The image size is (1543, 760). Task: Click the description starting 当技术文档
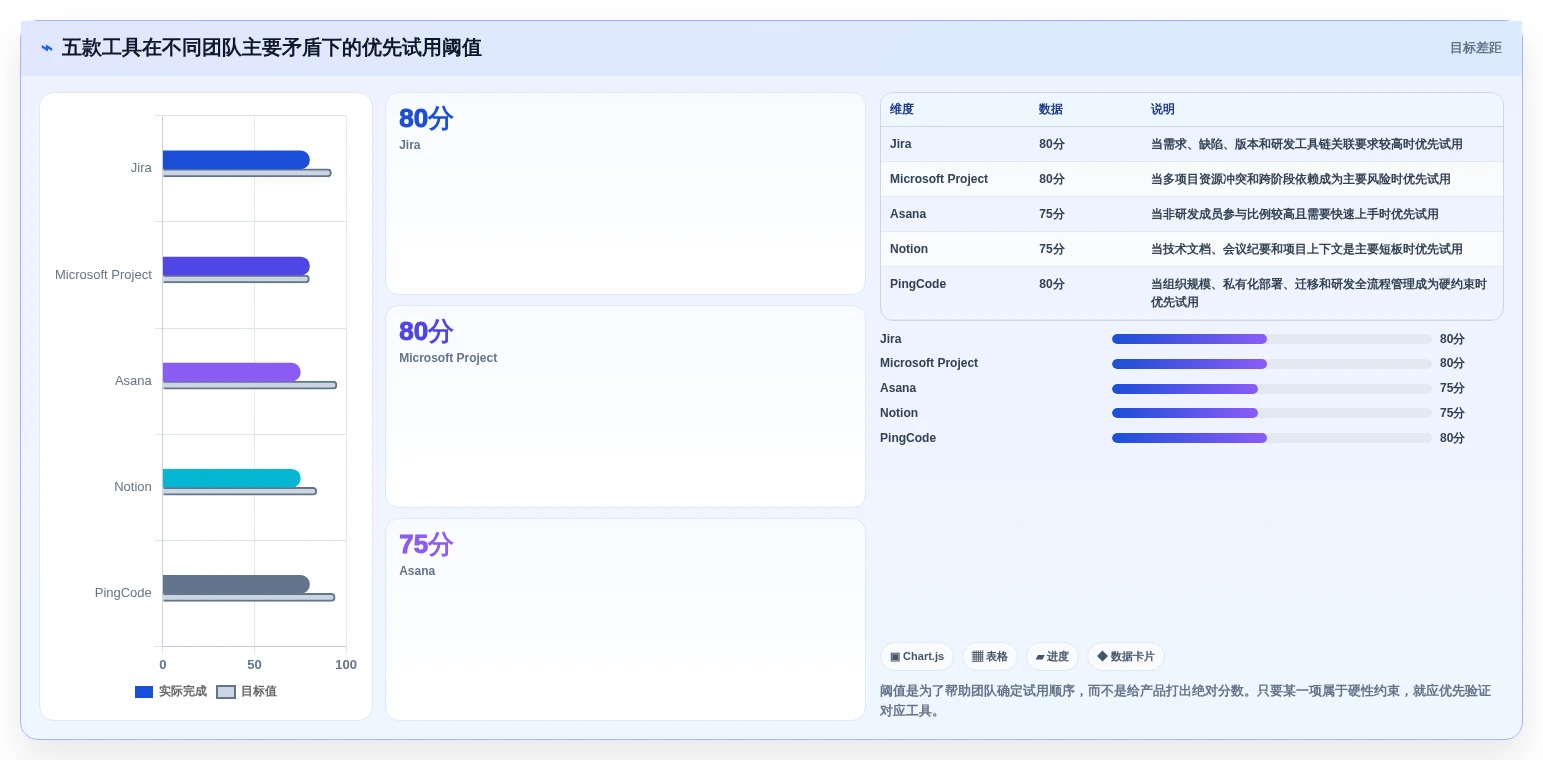[x=1307, y=249]
